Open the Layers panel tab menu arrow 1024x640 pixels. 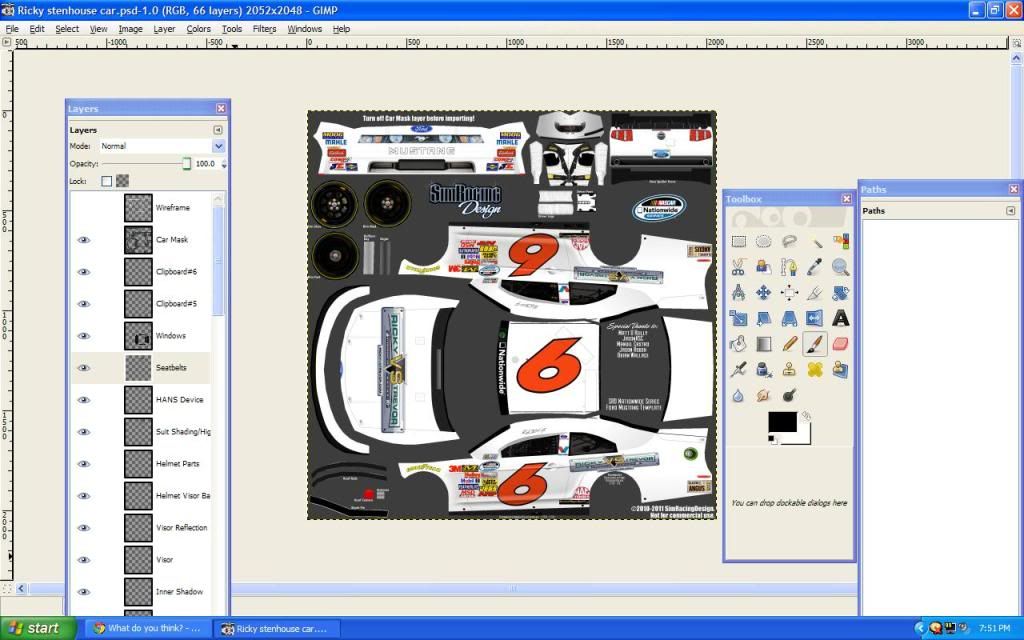click(217, 130)
